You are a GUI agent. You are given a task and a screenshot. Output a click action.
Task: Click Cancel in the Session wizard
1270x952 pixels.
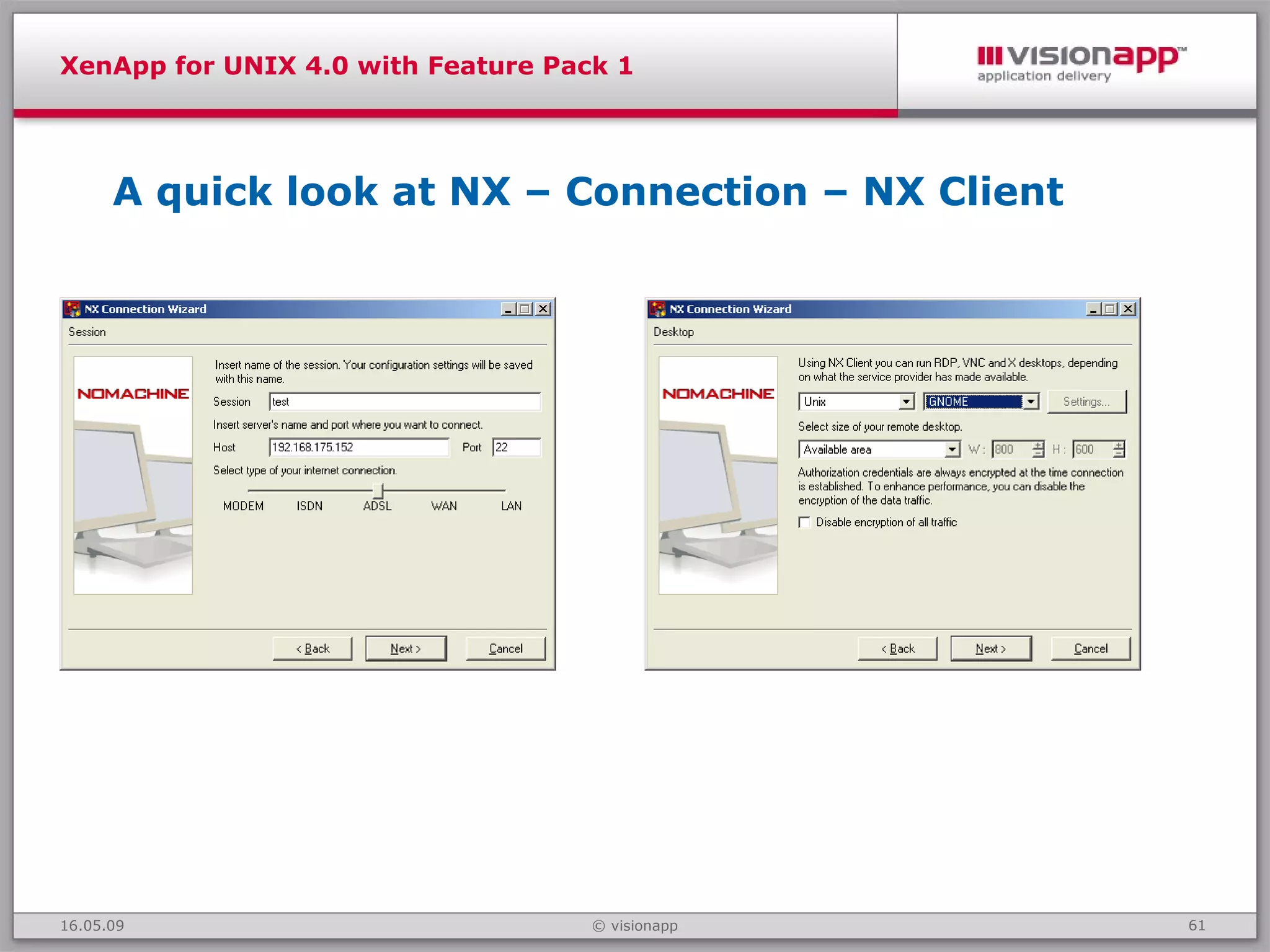[x=505, y=648]
